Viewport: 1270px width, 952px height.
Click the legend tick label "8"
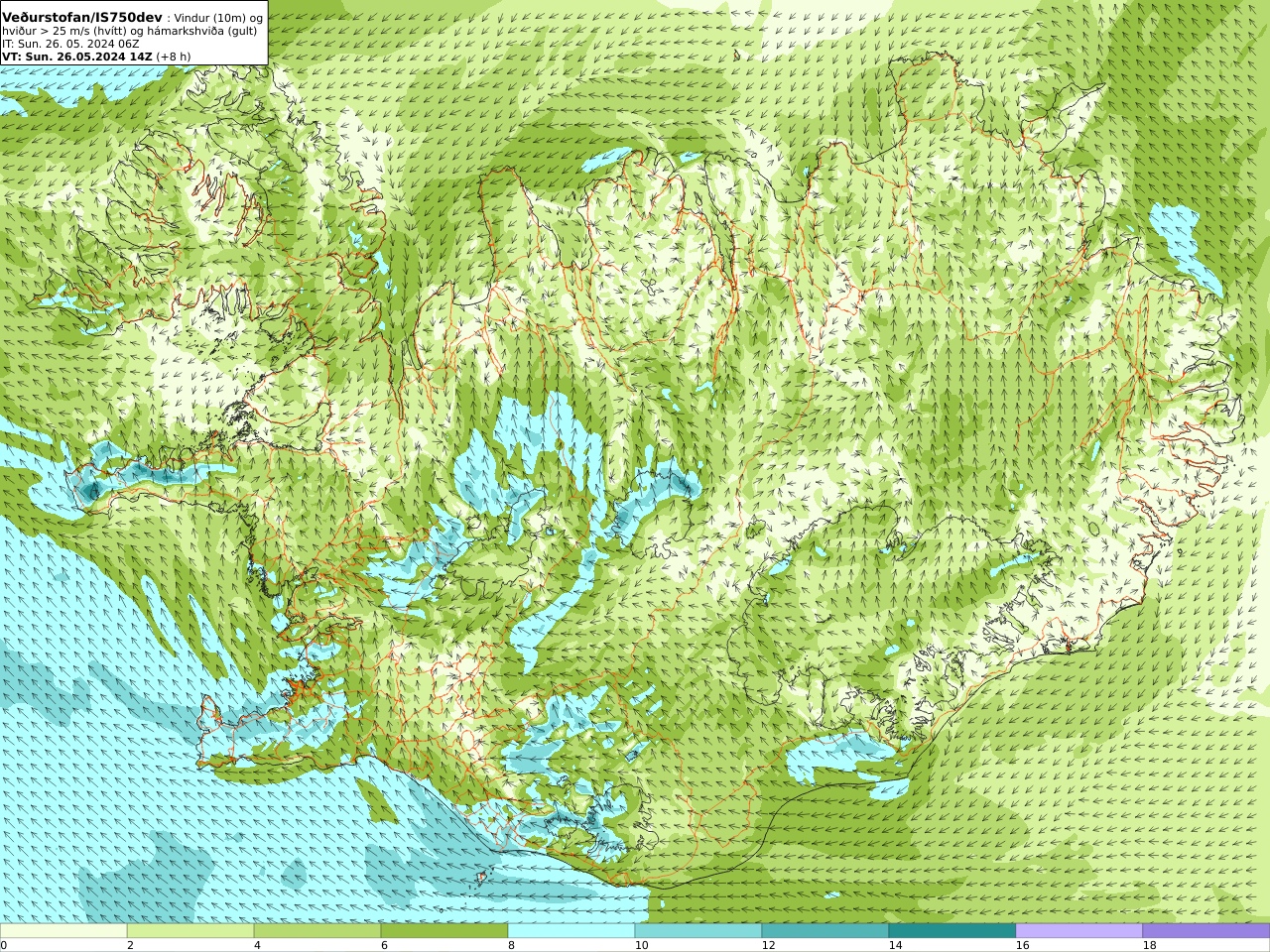[511, 945]
